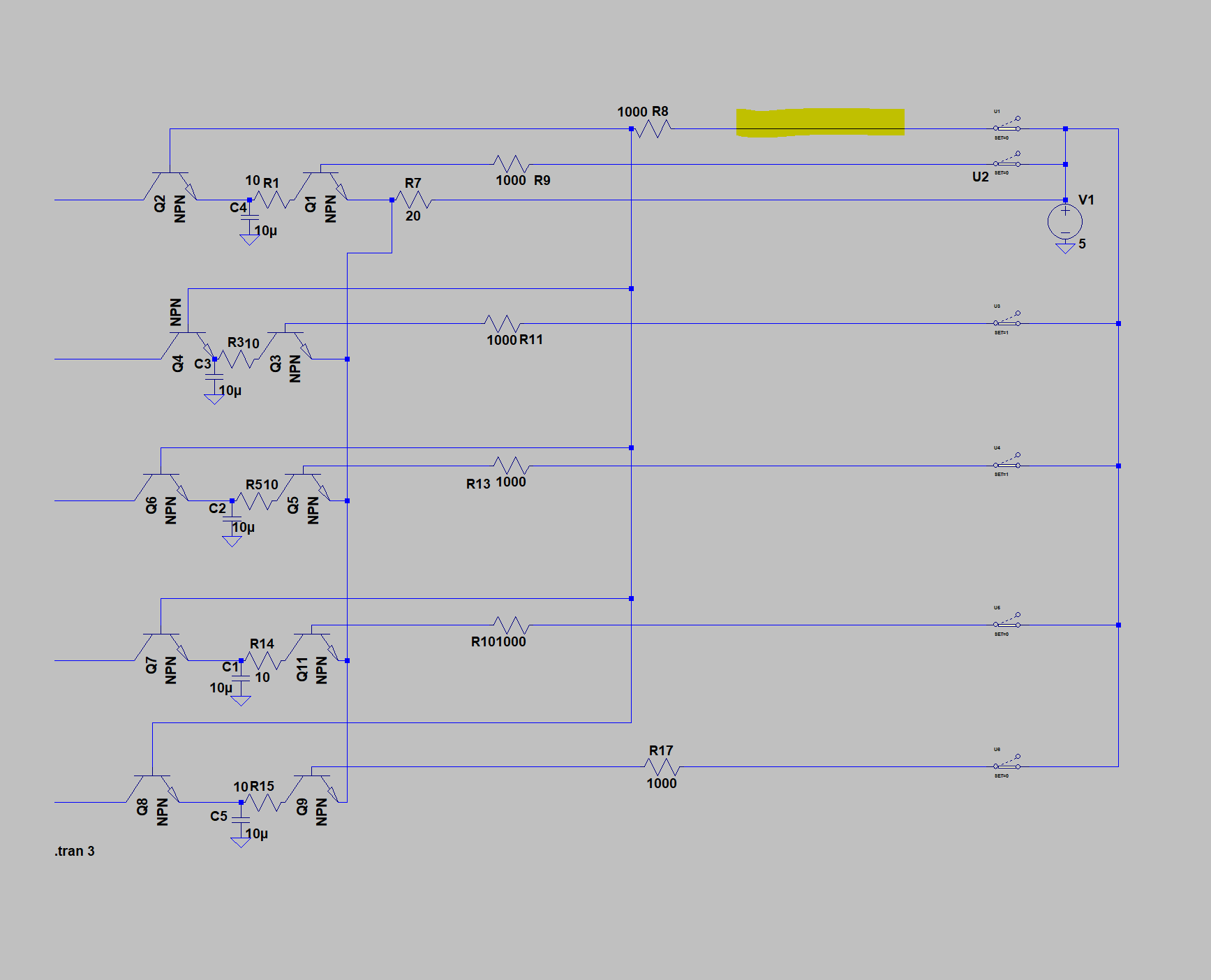1211x980 pixels.
Task: Click the C2 capacitor name label
Action: [217, 508]
